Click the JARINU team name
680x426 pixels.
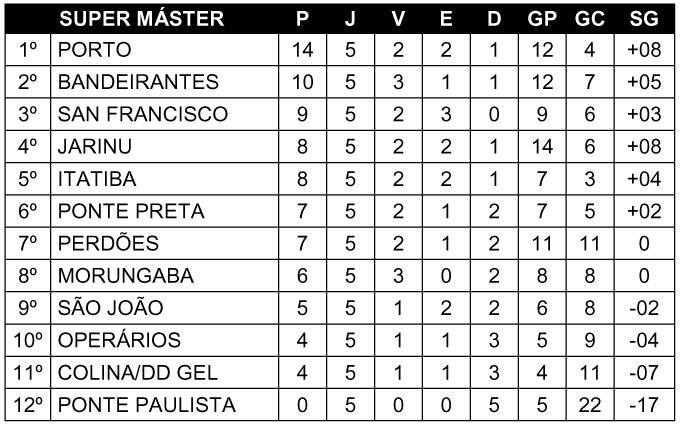(x=95, y=146)
